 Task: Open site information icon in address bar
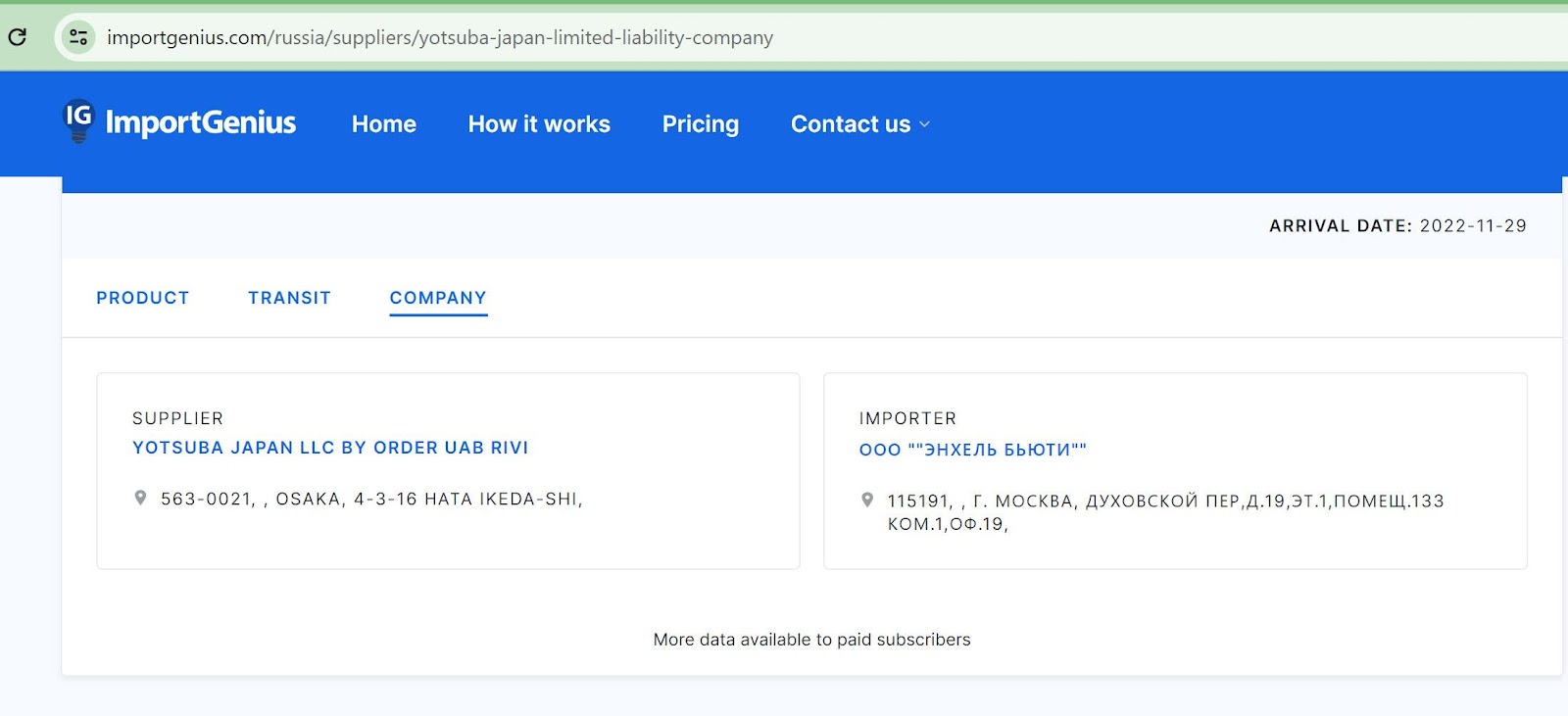click(78, 37)
